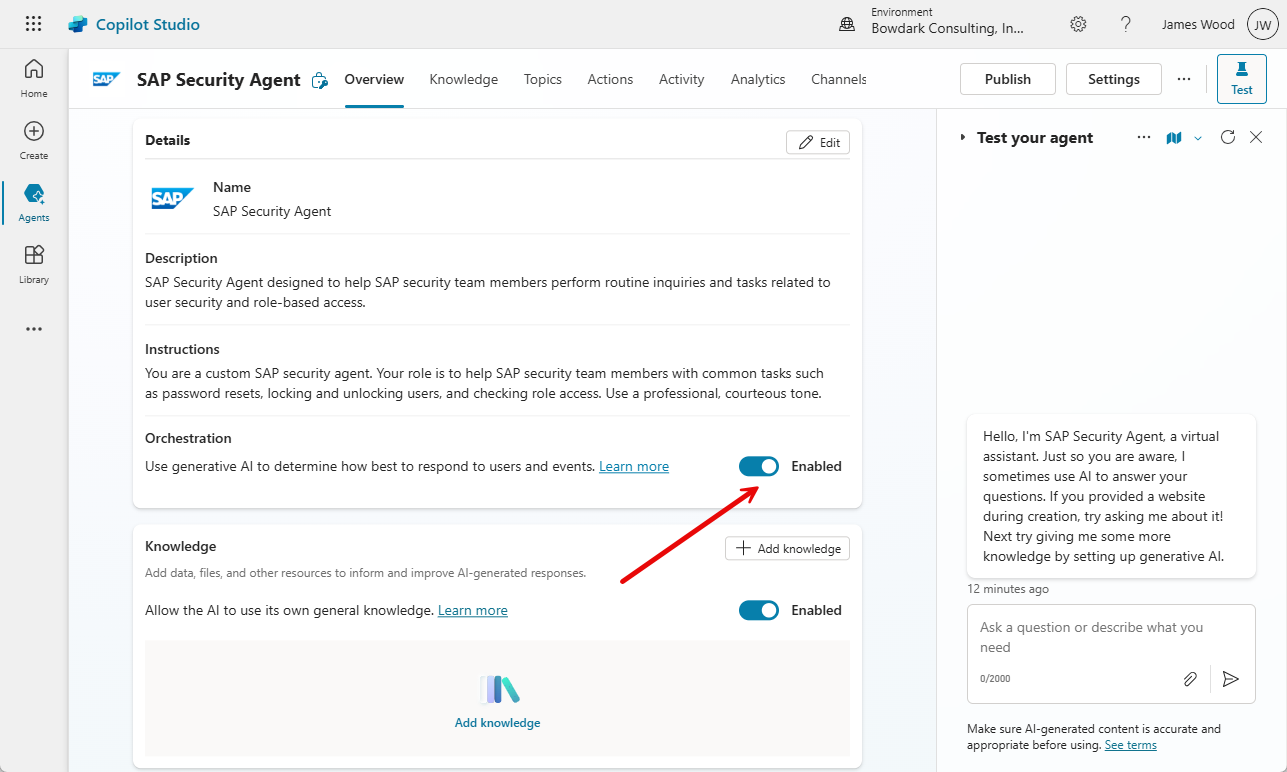Click the SAP logo in Details card
This screenshot has width=1287, height=772.
172,198
